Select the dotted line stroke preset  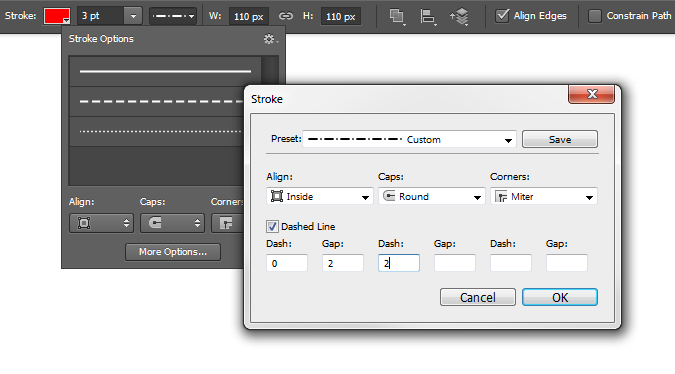pyautogui.click(x=160, y=131)
